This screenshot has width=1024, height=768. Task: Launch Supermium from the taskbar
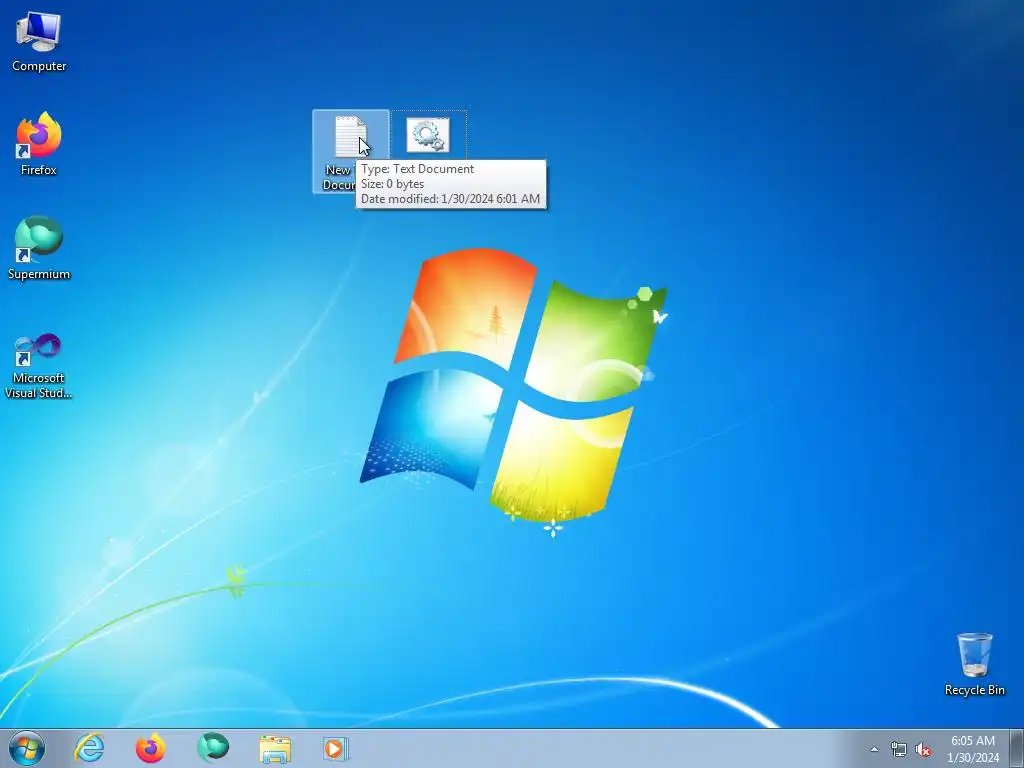coord(213,748)
